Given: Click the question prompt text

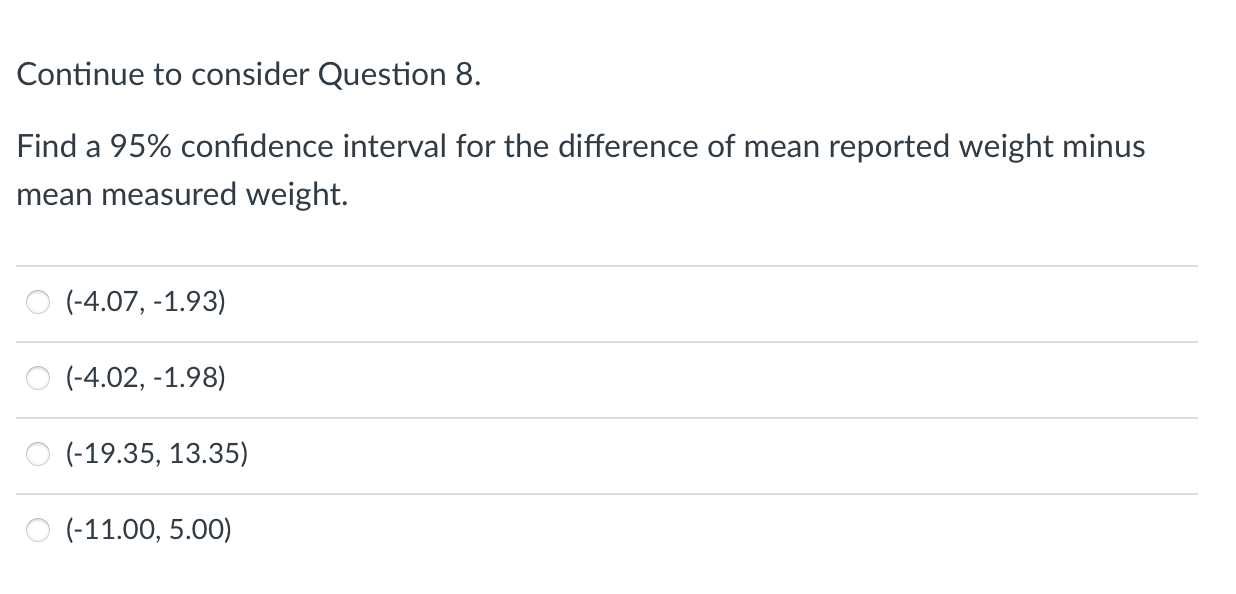Looking at the screenshot, I should coord(580,169).
